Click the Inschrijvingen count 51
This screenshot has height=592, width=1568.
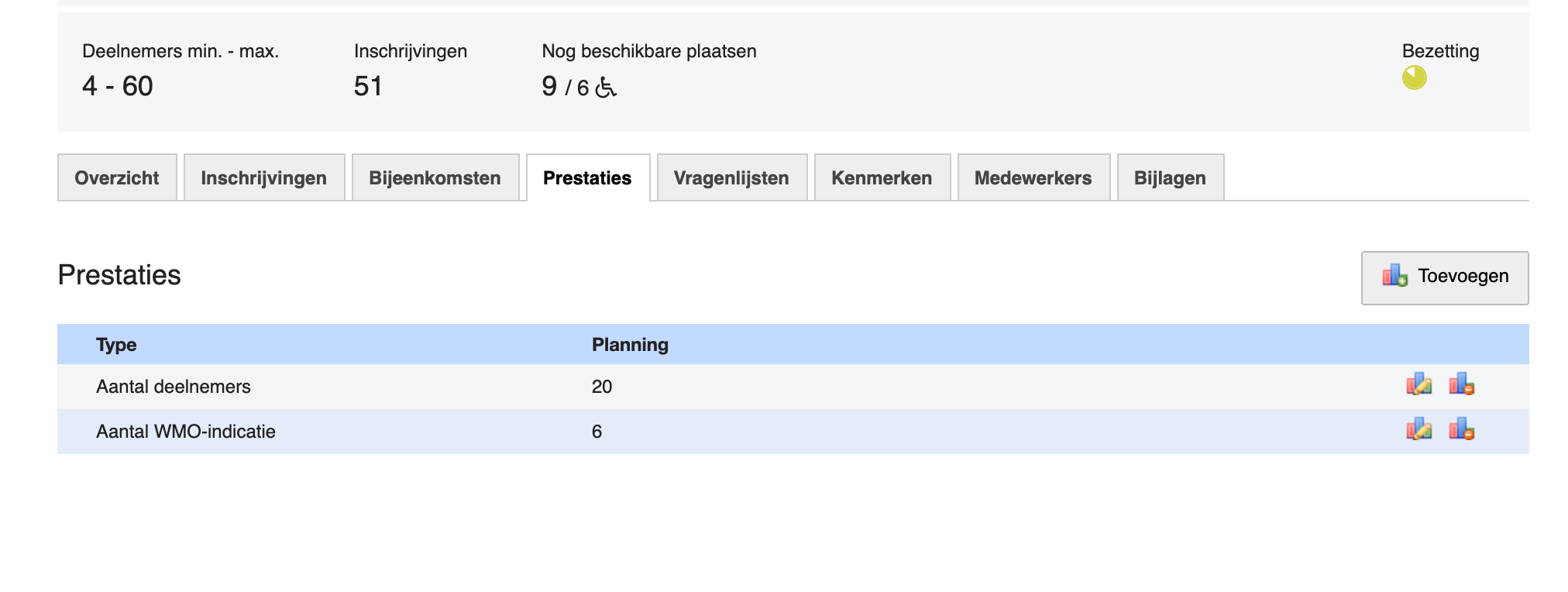pyautogui.click(x=368, y=86)
